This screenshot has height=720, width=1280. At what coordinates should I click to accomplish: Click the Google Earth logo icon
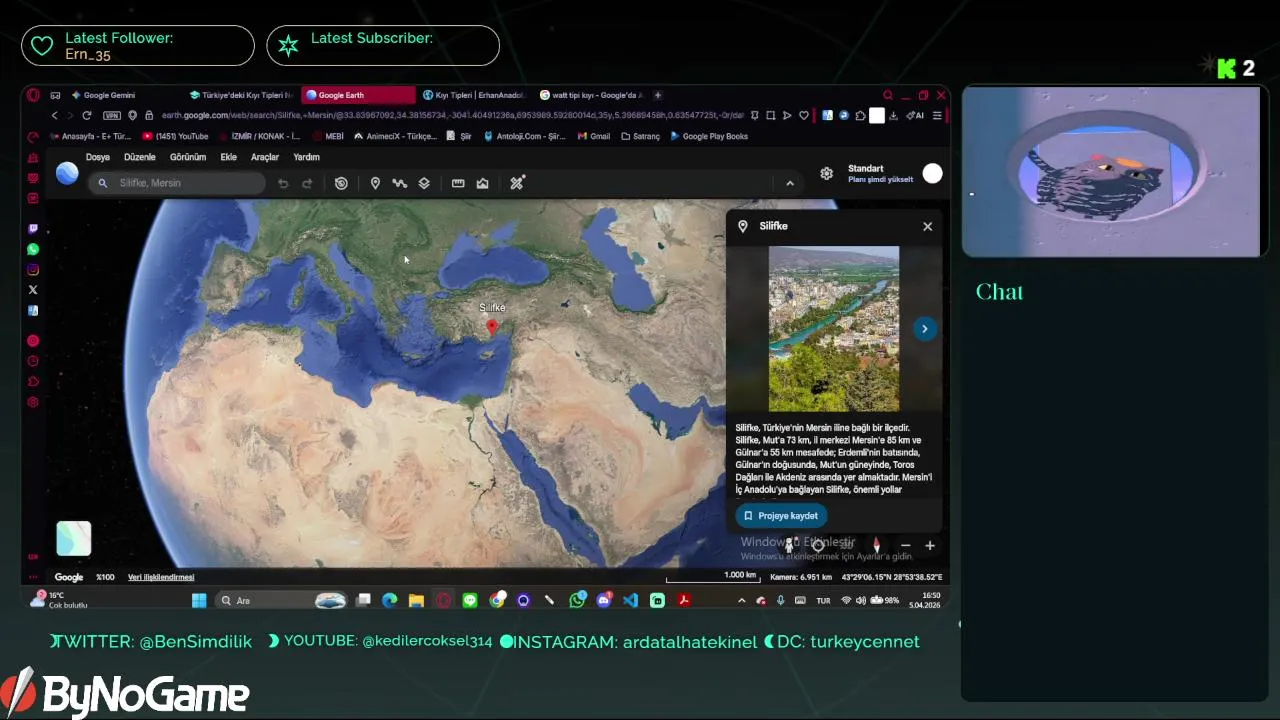pyautogui.click(x=67, y=173)
